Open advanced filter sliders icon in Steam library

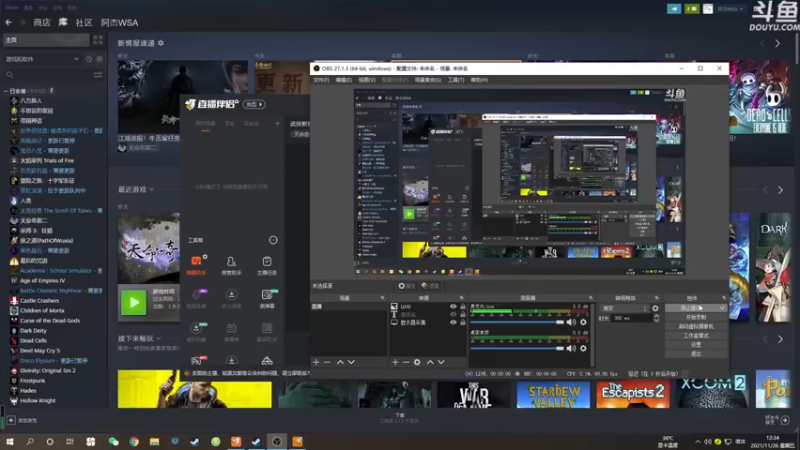98,75
